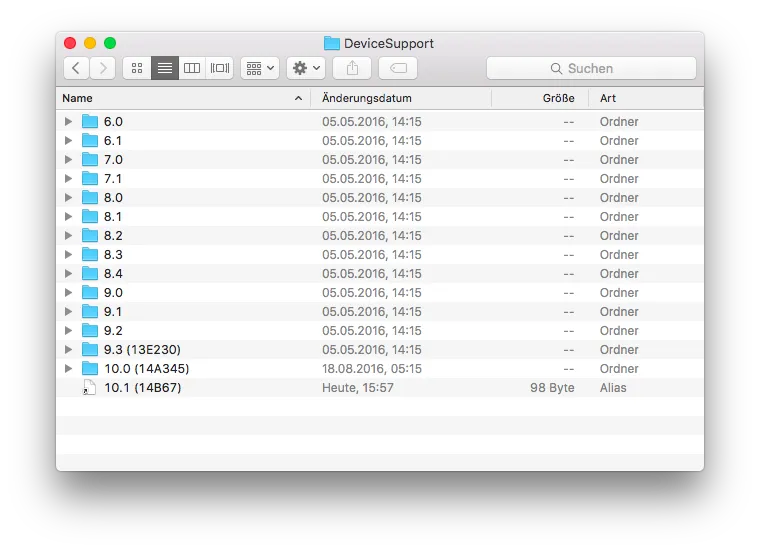Screen dimensions: 760x551
Task: Click the folder icon of 9.2
Action: coord(90,330)
